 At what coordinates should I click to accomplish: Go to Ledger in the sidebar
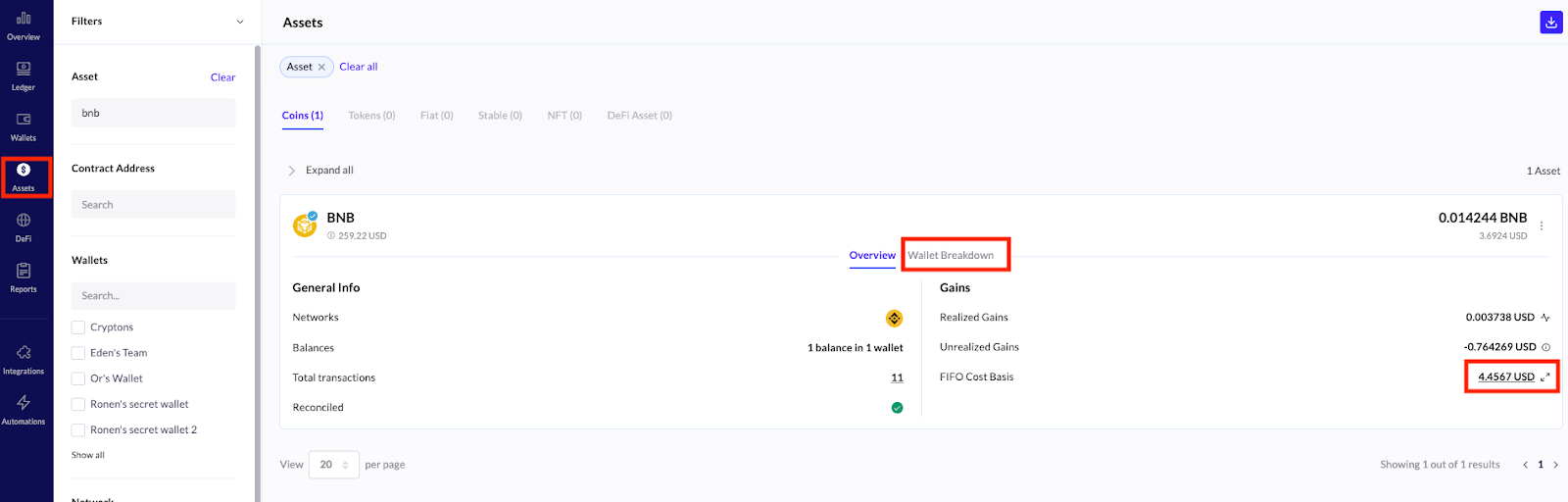(24, 75)
